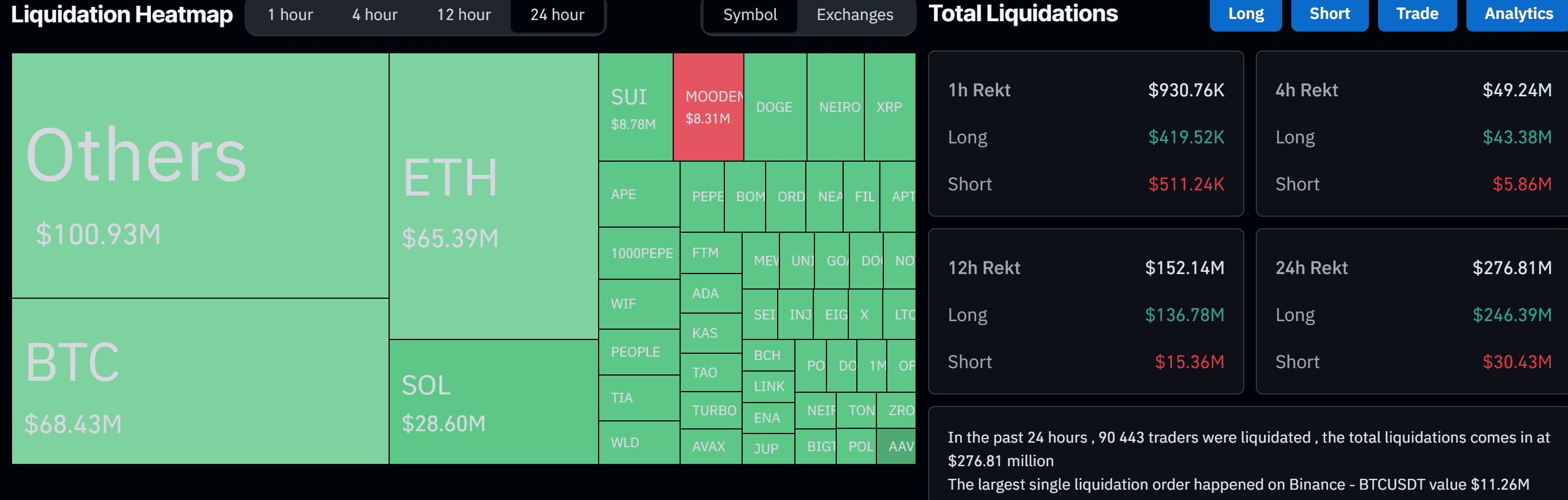Open the Trade page
Screen dimensions: 1568x500
point(1416,13)
